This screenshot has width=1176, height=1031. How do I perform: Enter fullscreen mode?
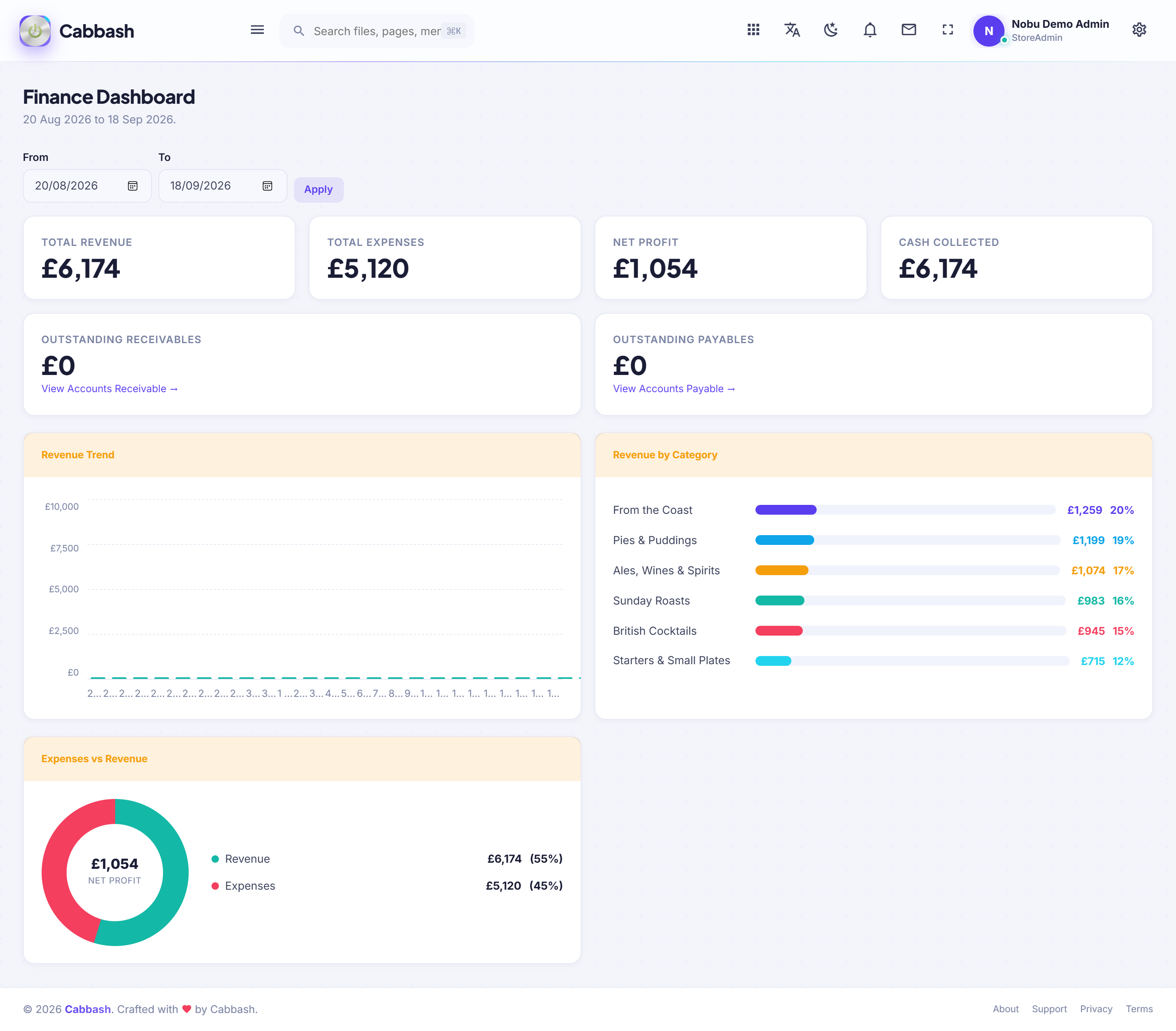(948, 30)
